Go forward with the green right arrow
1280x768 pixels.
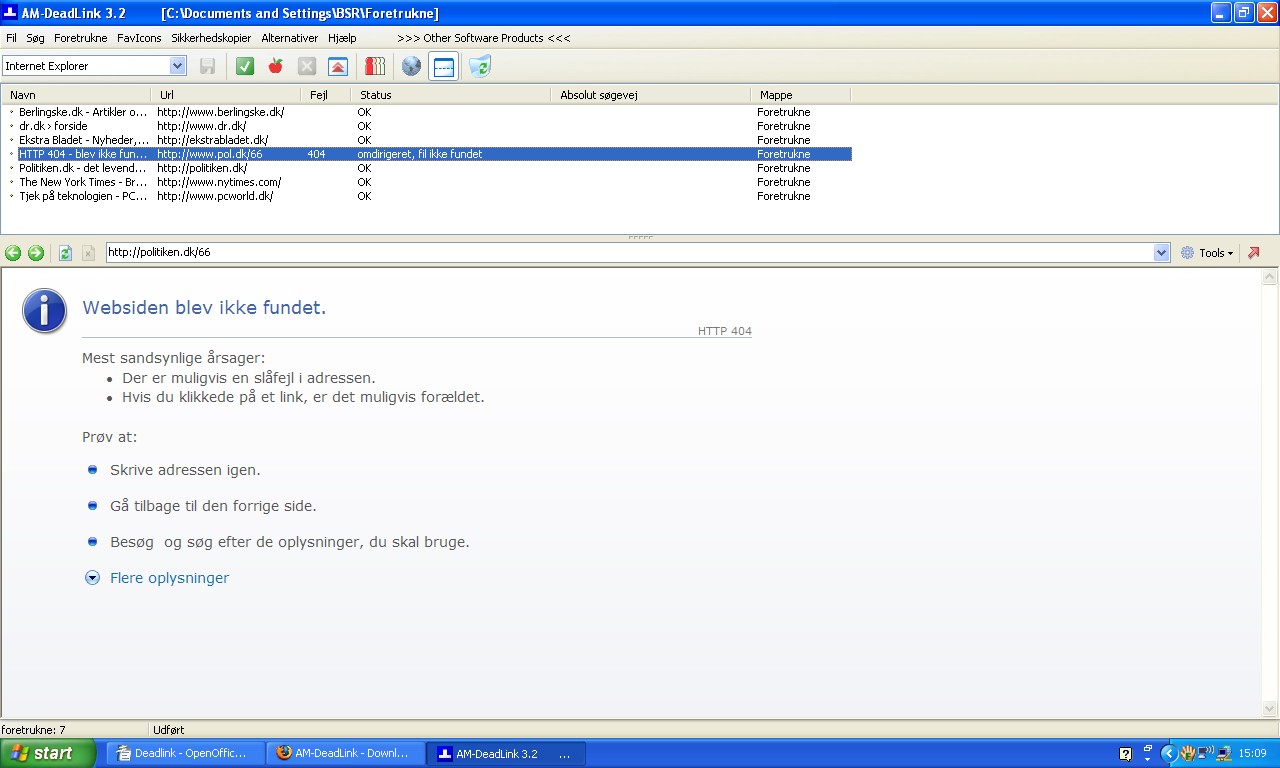[x=36, y=253]
